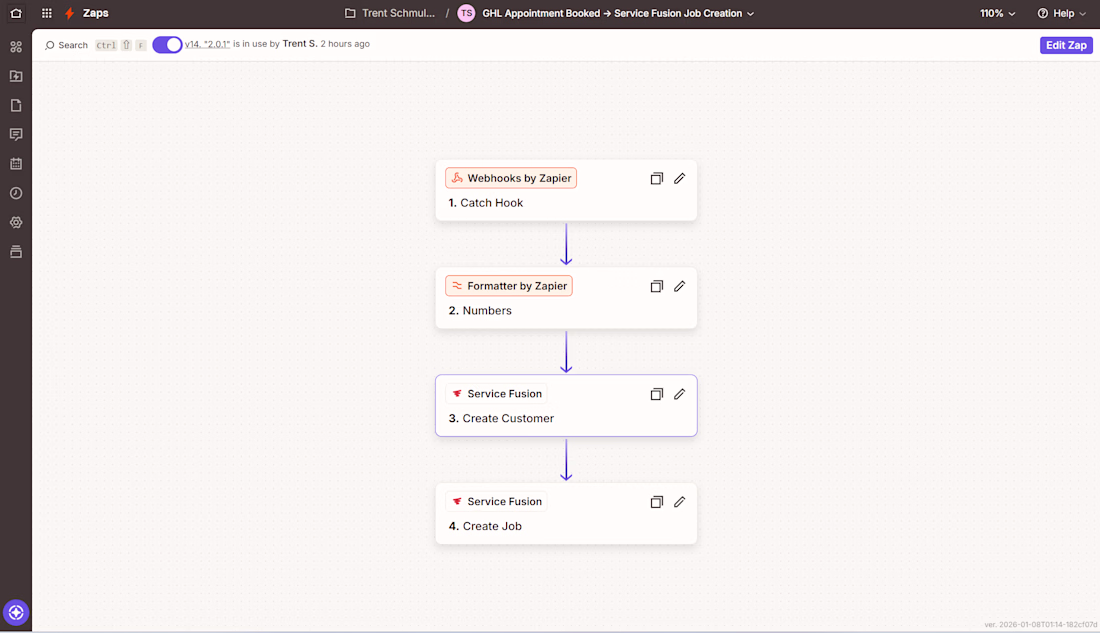Image resolution: width=1100 pixels, height=633 pixels.
Task: Click the Zaps label in header
Action: click(x=95, y=13)
